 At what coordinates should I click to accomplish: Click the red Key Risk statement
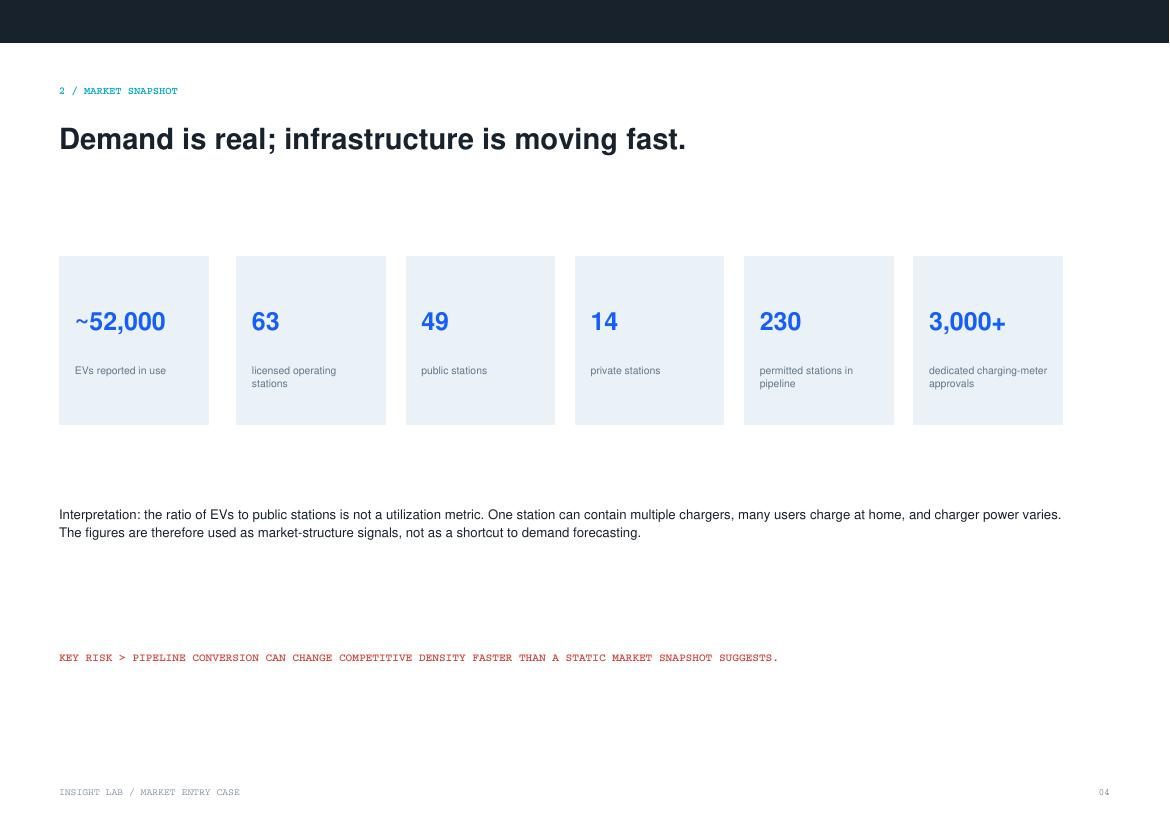pos(419,658)
